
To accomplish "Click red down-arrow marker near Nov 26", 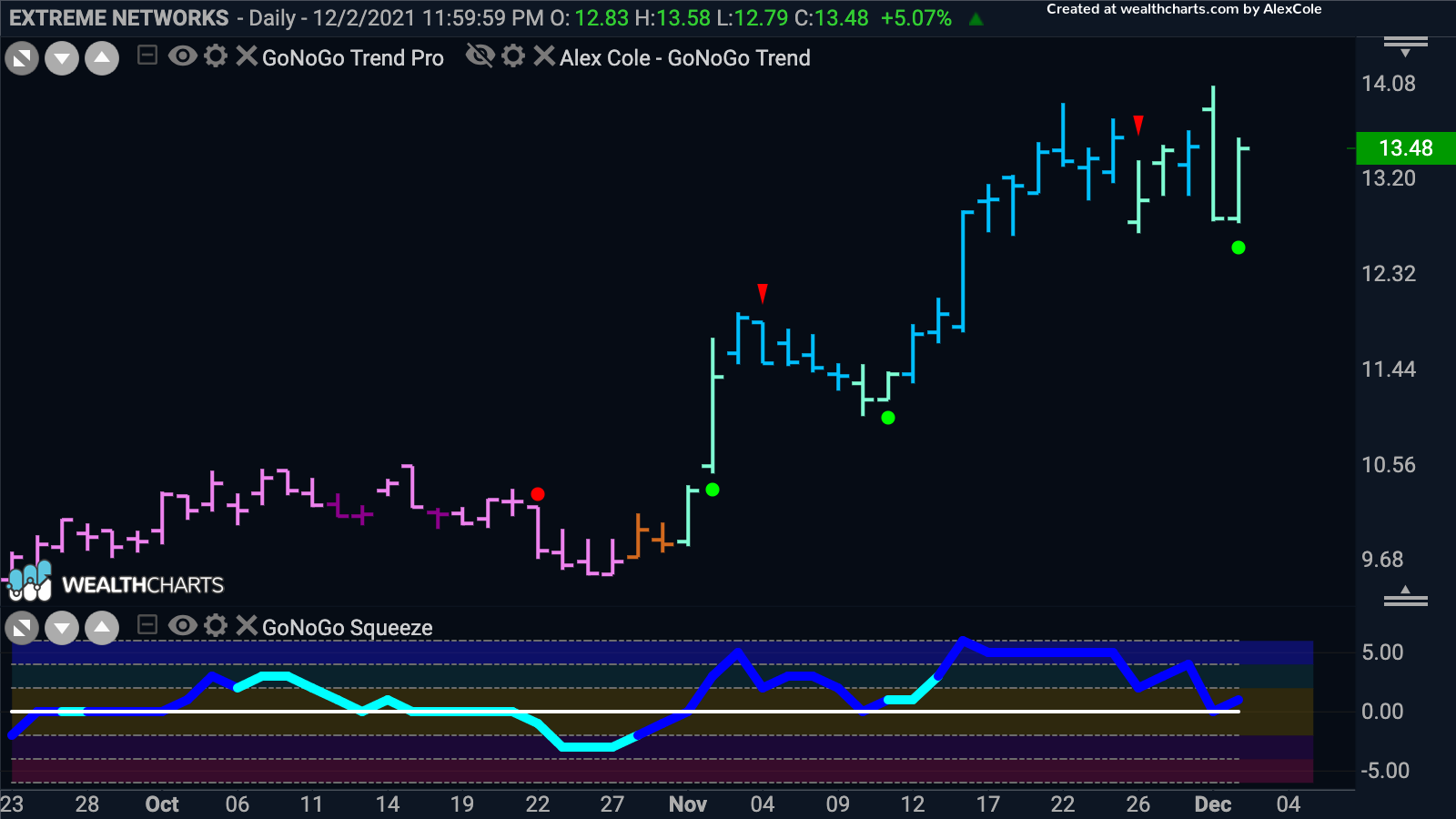I will point(1138,125).
